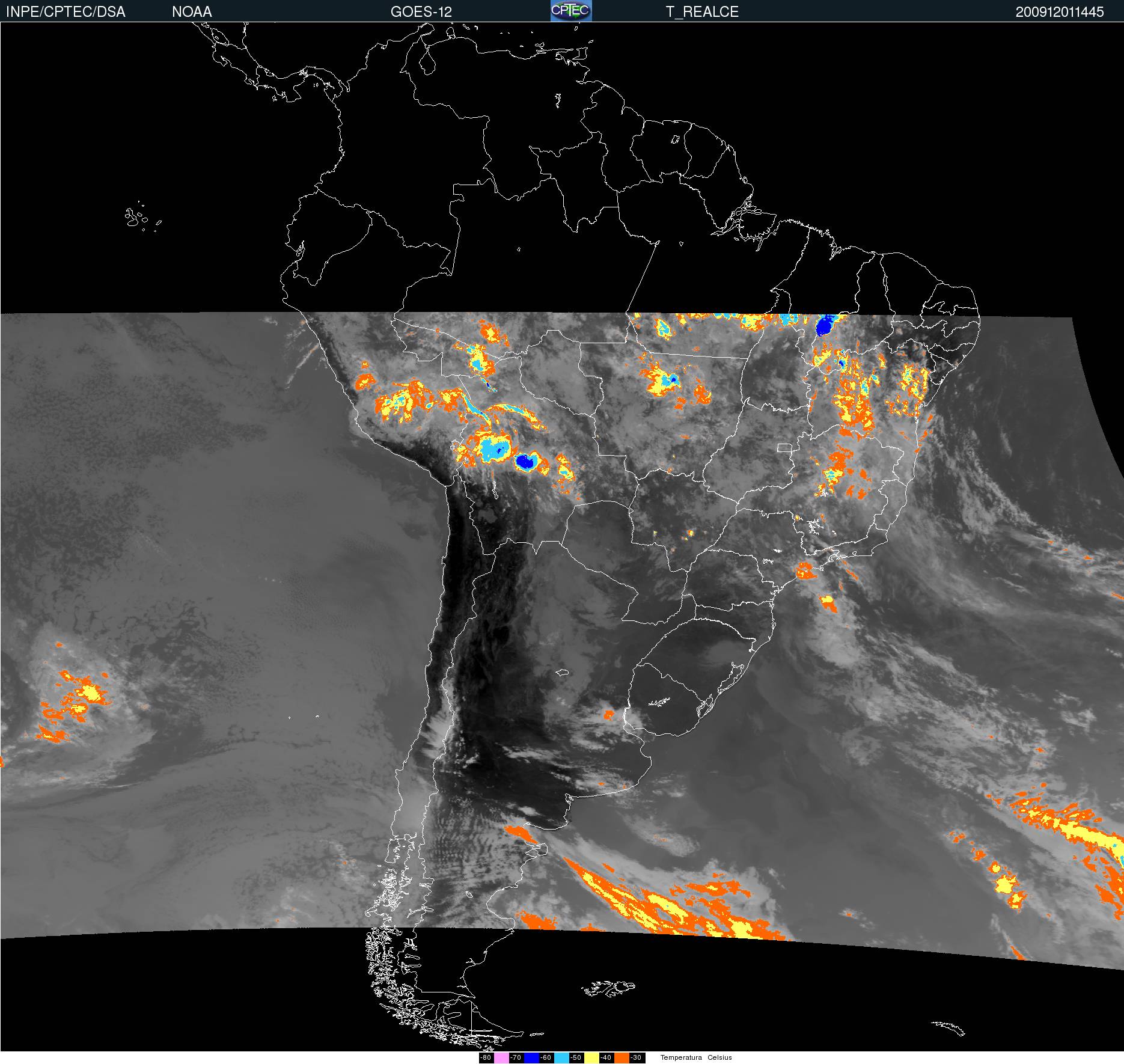The height and width of the screenshot is (1064, 1124).
Task: Click the -60 legend value
Action: coord(546,1057)
